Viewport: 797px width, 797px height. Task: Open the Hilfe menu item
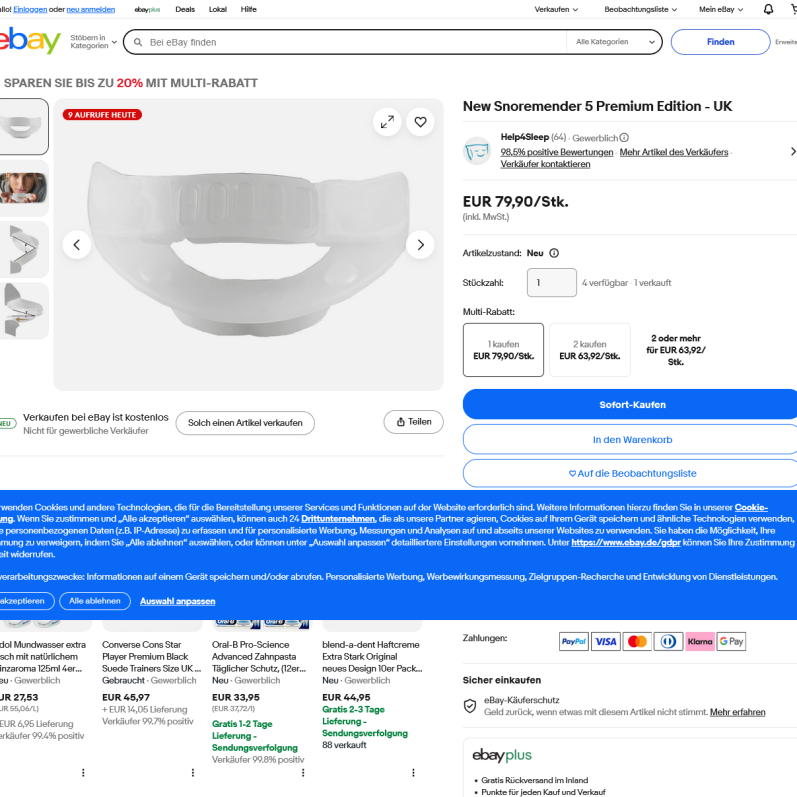click(x=248, y=9)
